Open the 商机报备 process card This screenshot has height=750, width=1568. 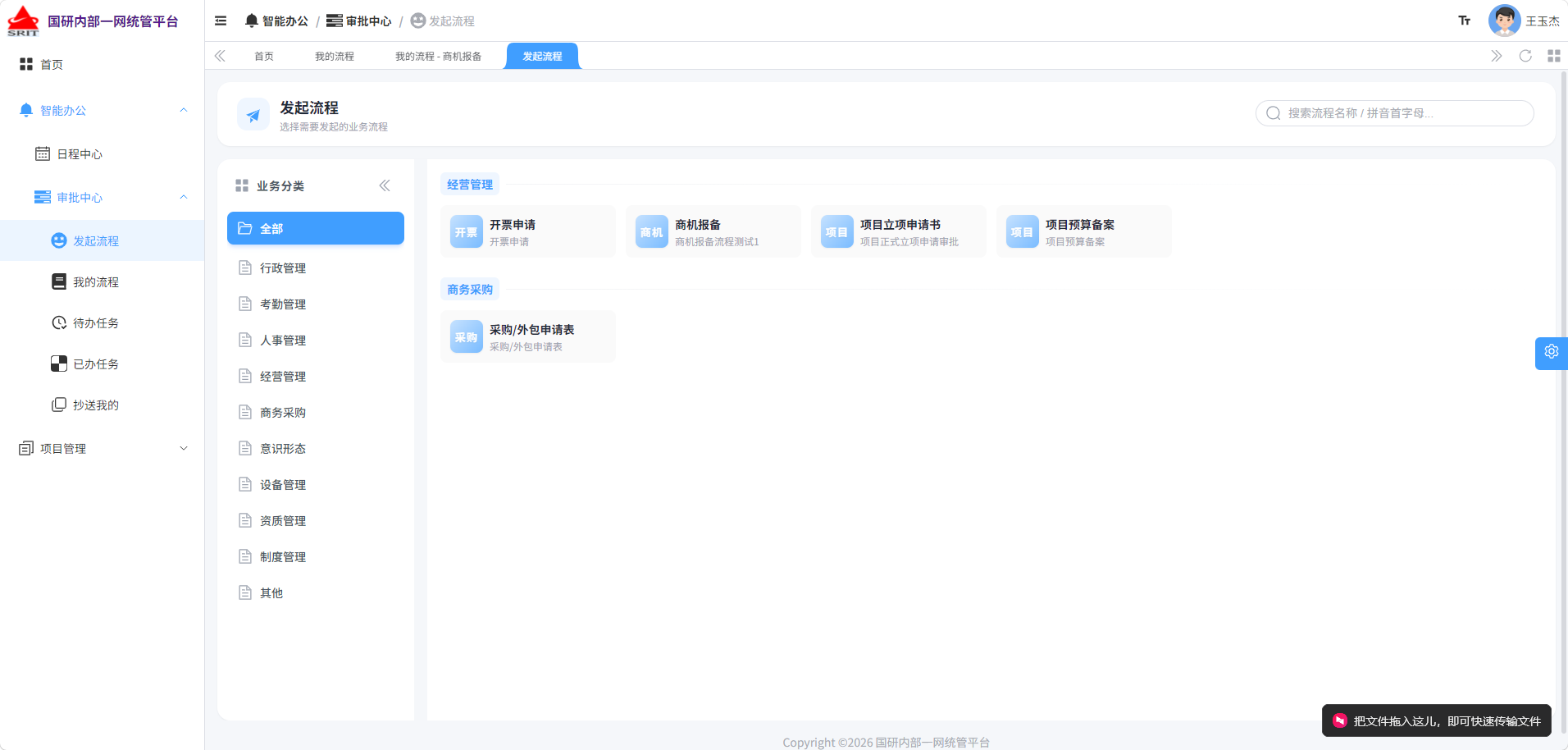(713, 231)
